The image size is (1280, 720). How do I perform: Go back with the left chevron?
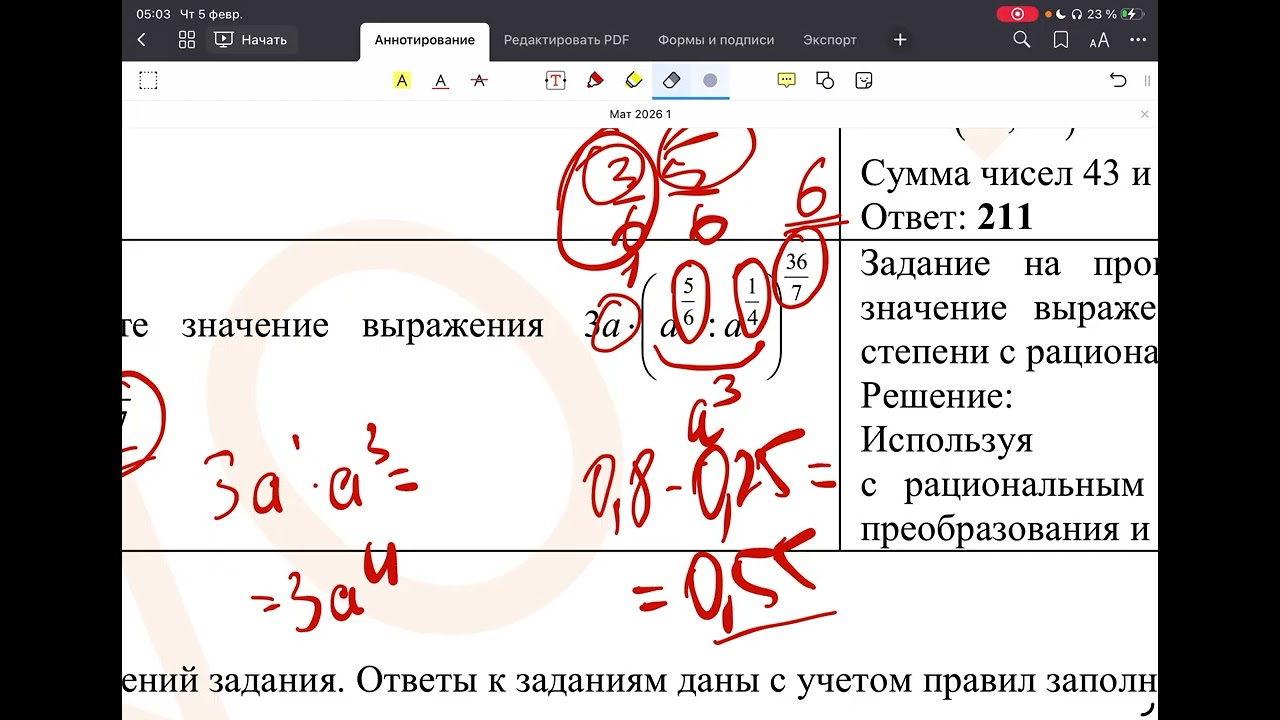(x=141, y=40)
